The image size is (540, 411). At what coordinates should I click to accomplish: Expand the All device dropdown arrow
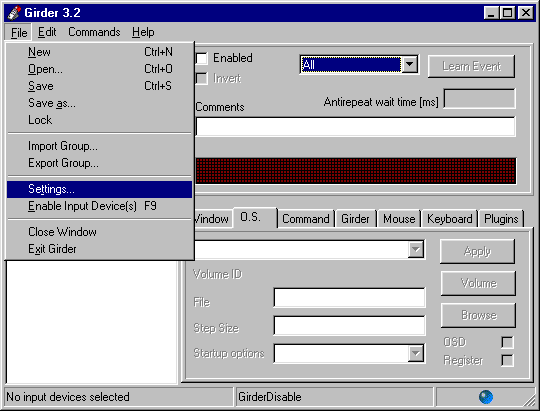coord(410,64)
